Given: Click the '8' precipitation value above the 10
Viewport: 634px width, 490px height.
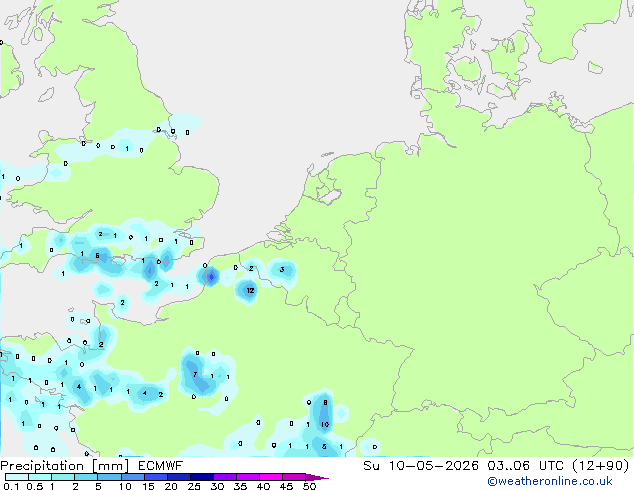Looking at the screenshot, I should pos(325,403).
